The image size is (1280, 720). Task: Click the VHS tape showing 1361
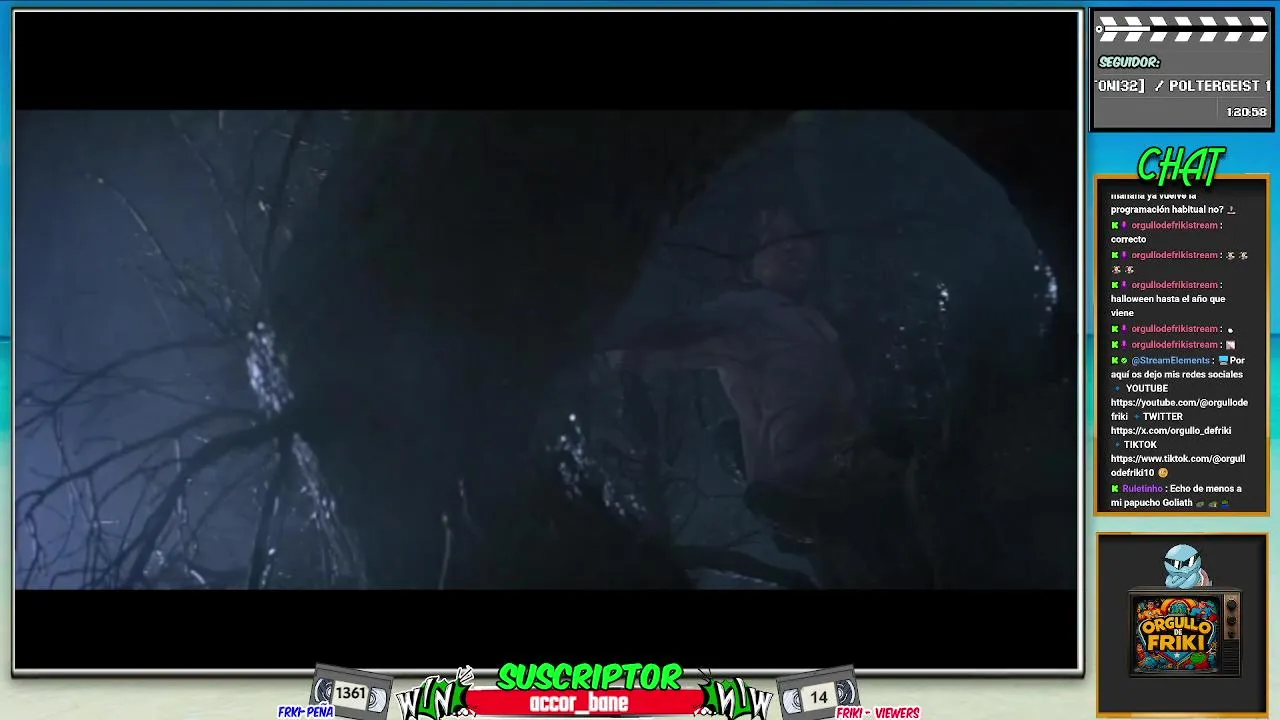point(350,693)
